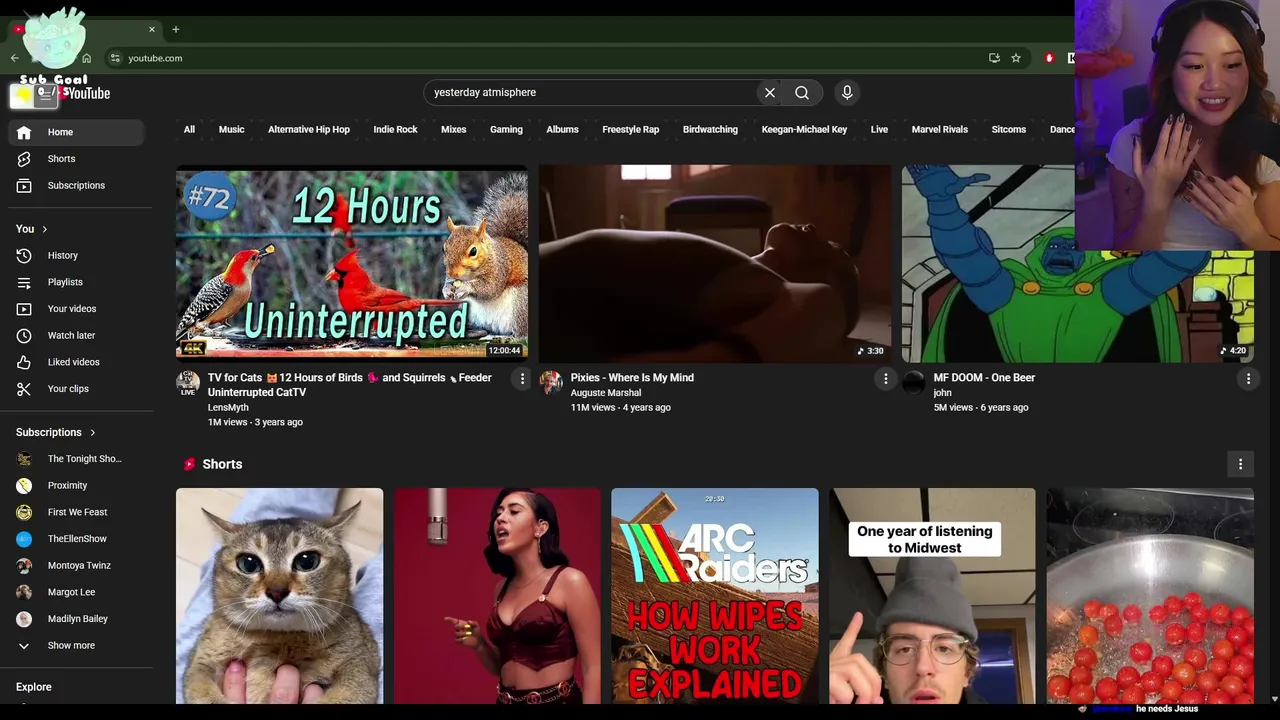Open Shorts shelf options menu
1280x720 pixels.
point(1240,464)
